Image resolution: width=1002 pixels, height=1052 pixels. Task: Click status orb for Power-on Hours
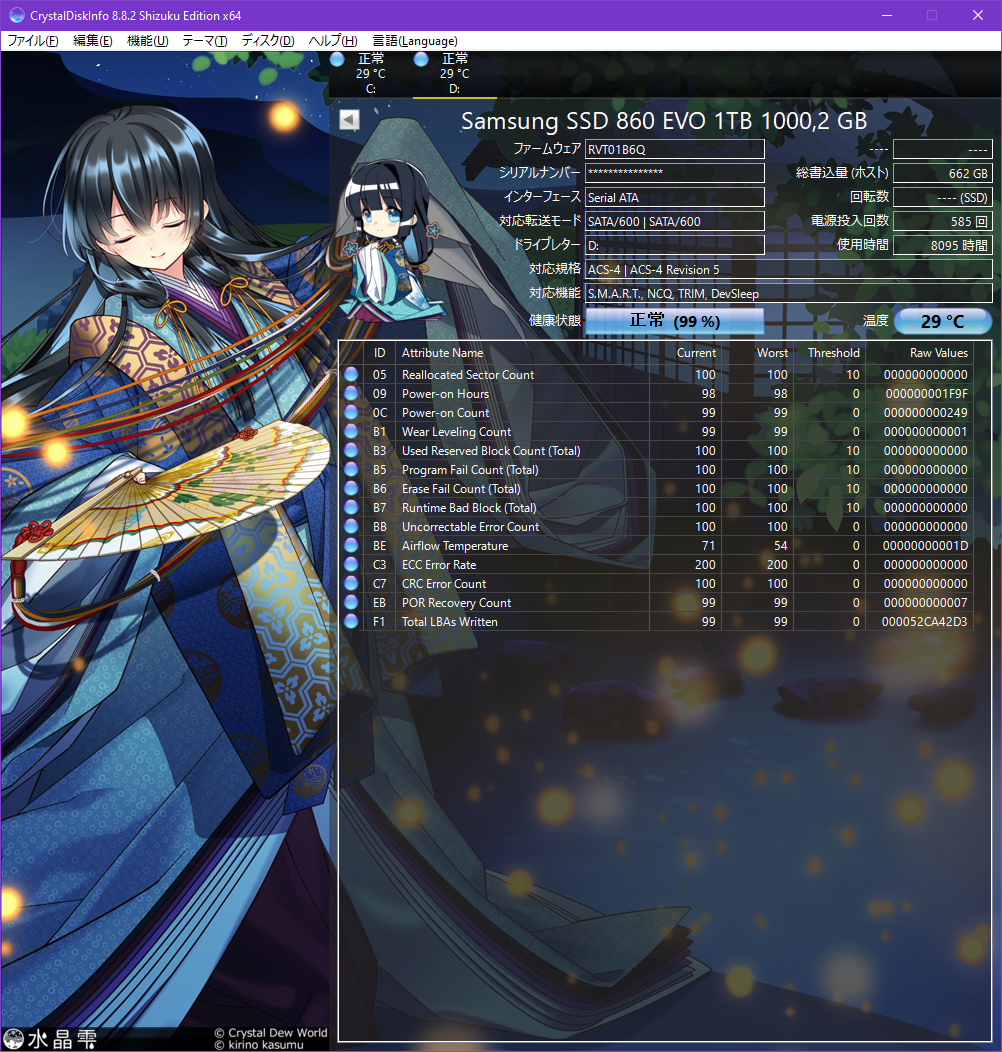point(351,393)
